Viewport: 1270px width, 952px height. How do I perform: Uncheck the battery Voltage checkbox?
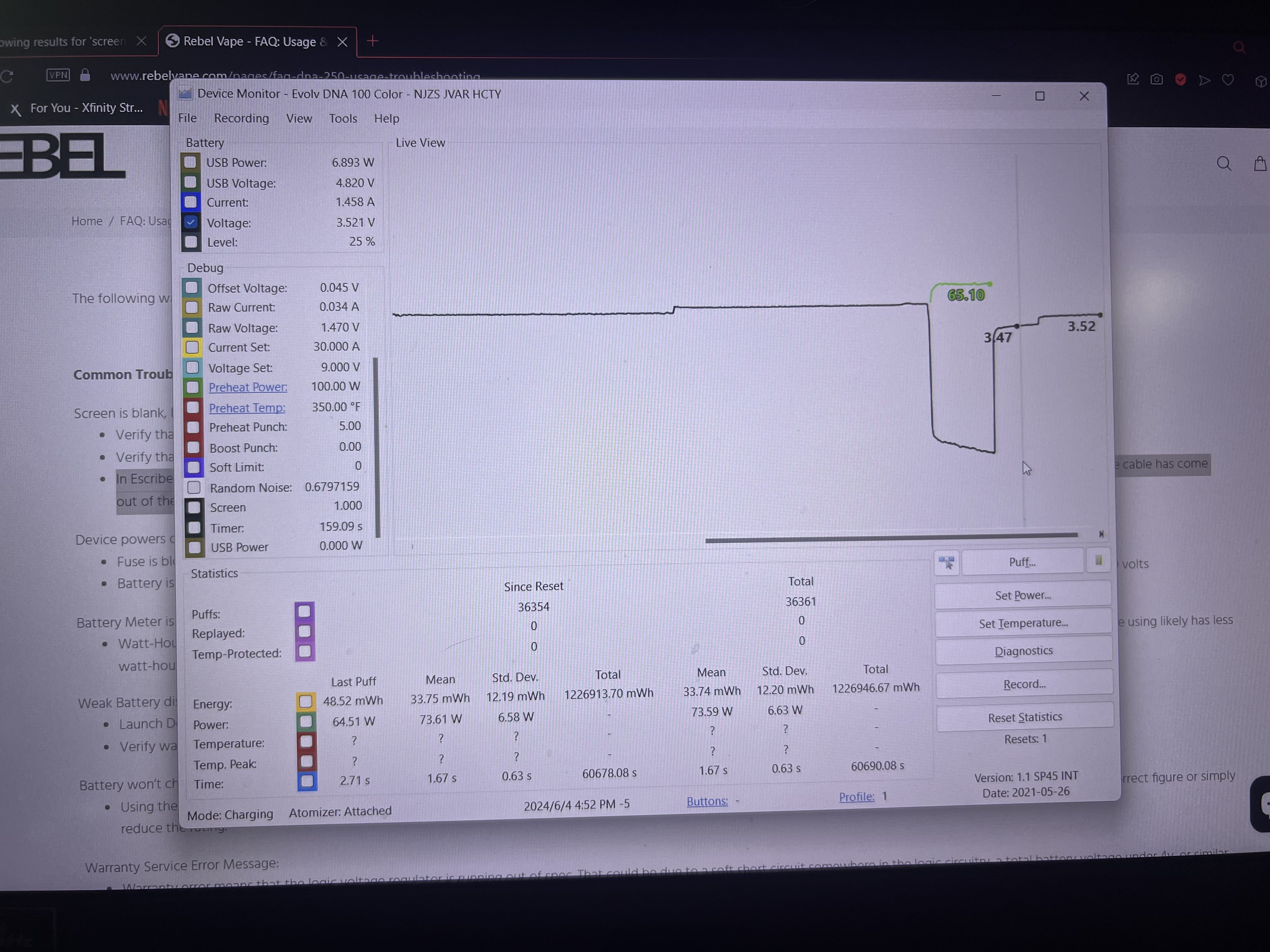tap(191, 222)
